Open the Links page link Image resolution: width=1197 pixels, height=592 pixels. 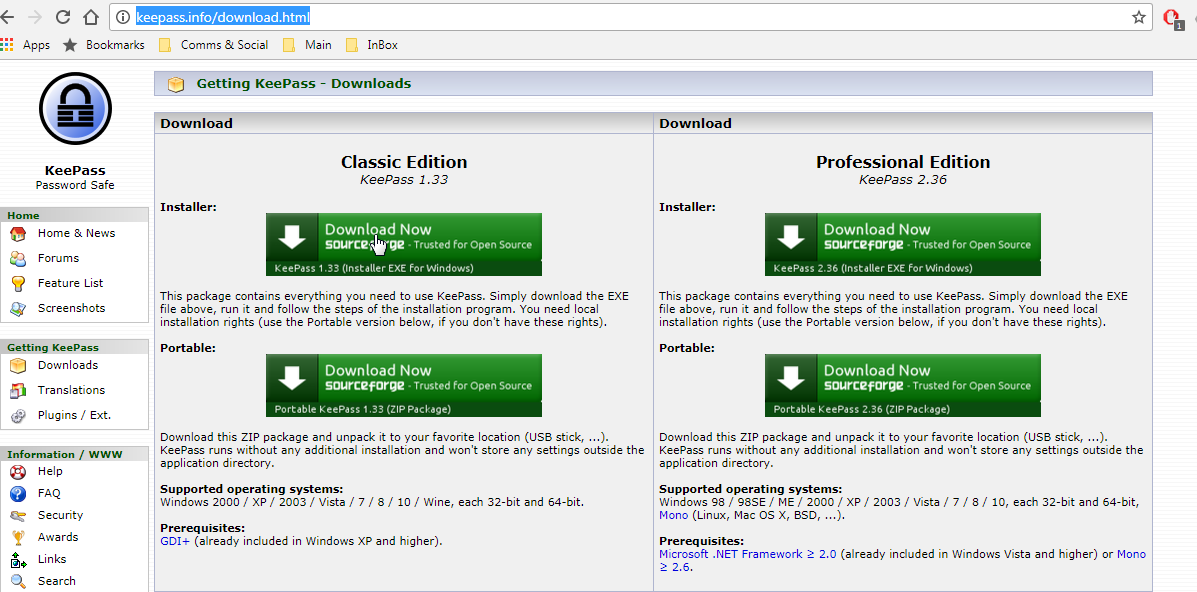click(52, 559)
